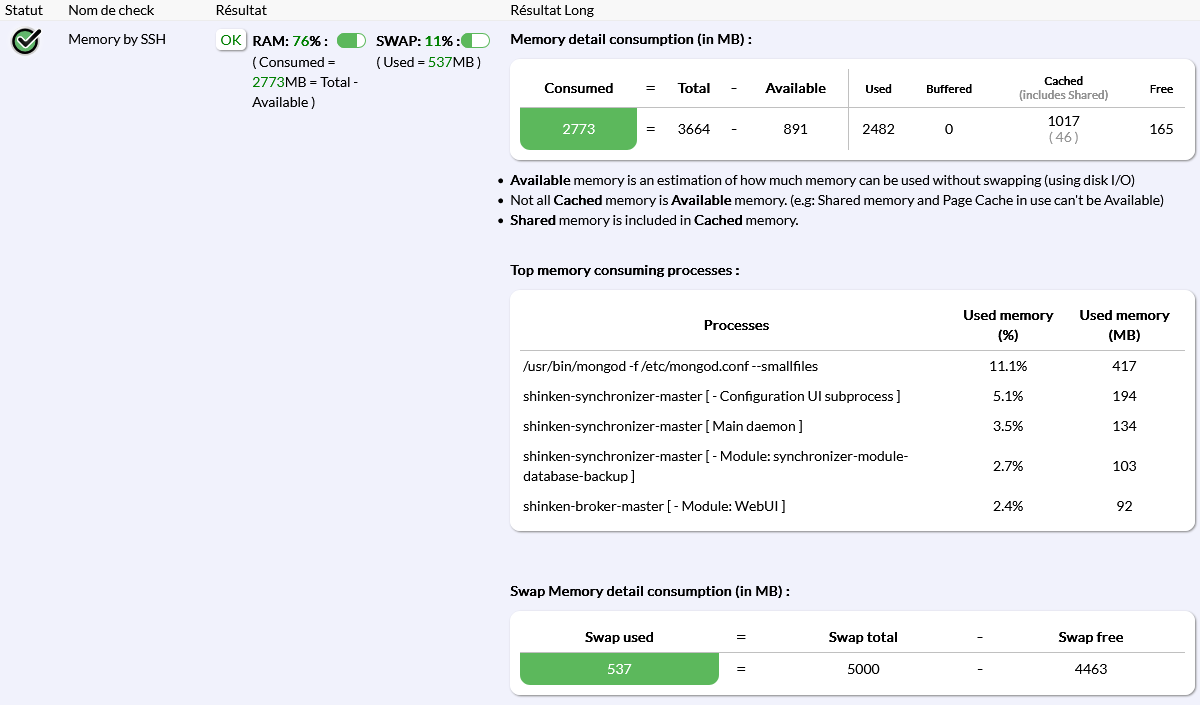The width and height of the screenshot is (1200, 705).
Task: Click the green Consumed 2773 cell
Action: (578, 129)
